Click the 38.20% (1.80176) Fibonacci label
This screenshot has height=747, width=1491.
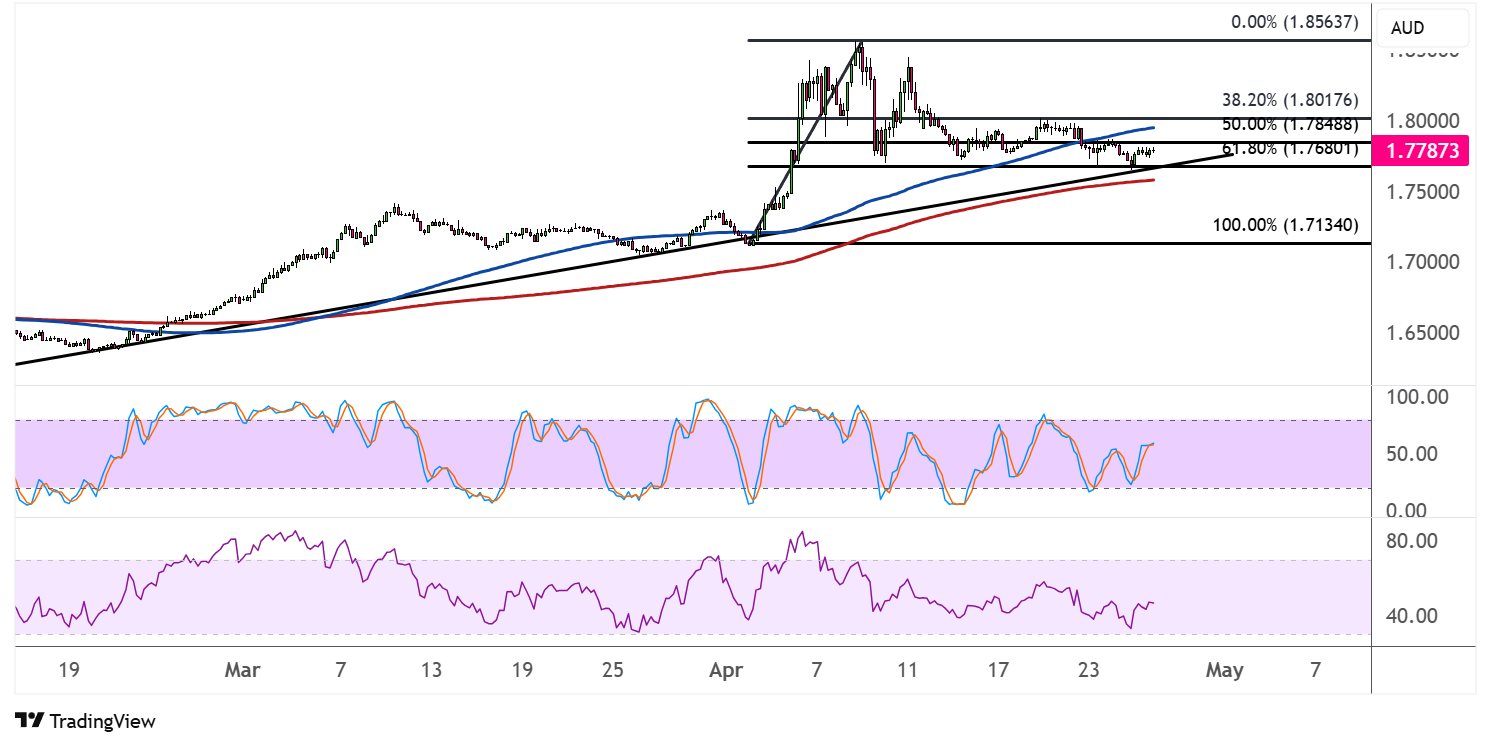pyautogui.click(x=1290, y=100)
